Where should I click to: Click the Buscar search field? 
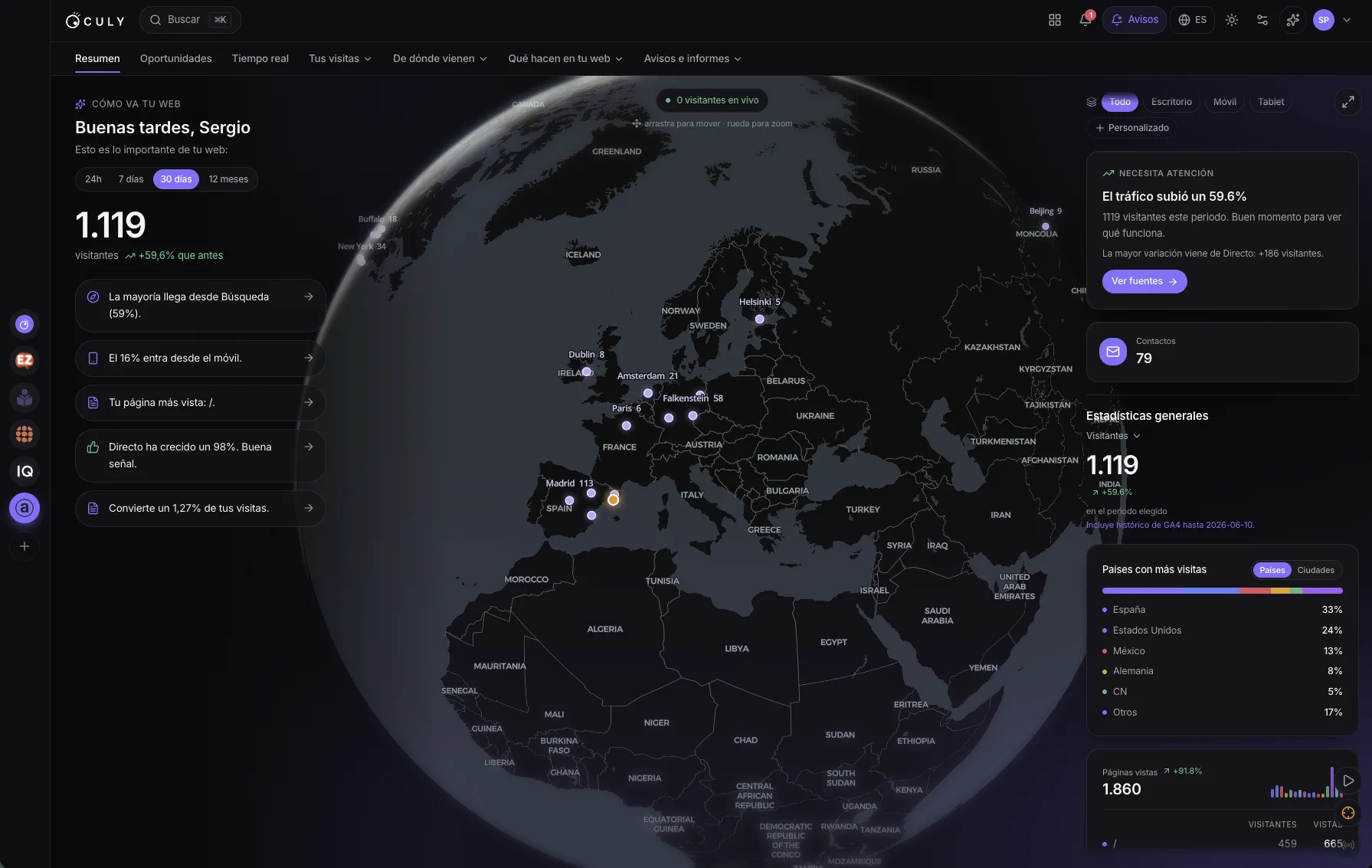pyautogui.click(x=190, y=20)
